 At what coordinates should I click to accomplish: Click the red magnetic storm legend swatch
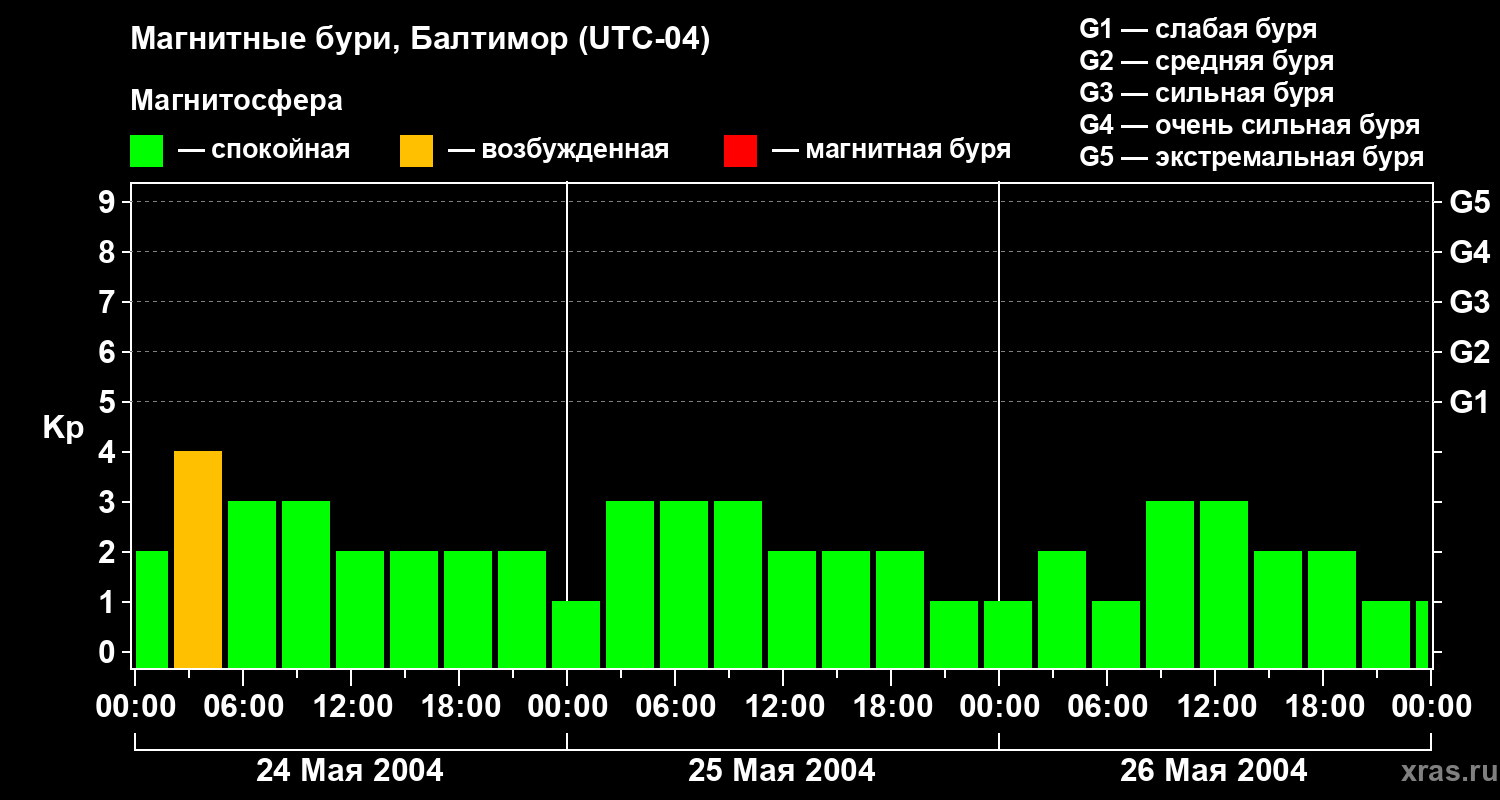coord(740,151)
